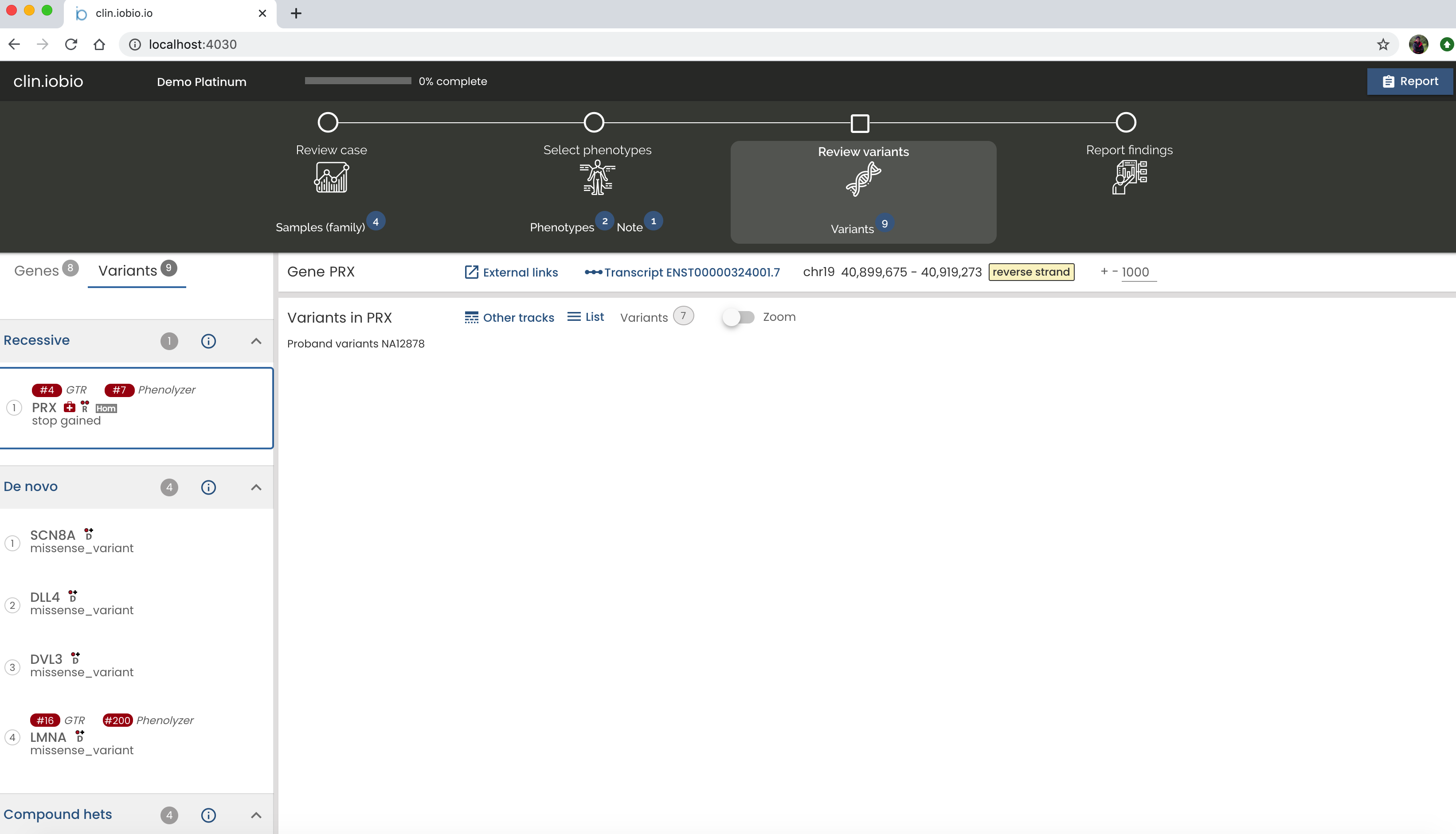Collapse the De novo section chevron
The height and width of the screenshot is (834, 1456).
point(256,487)
